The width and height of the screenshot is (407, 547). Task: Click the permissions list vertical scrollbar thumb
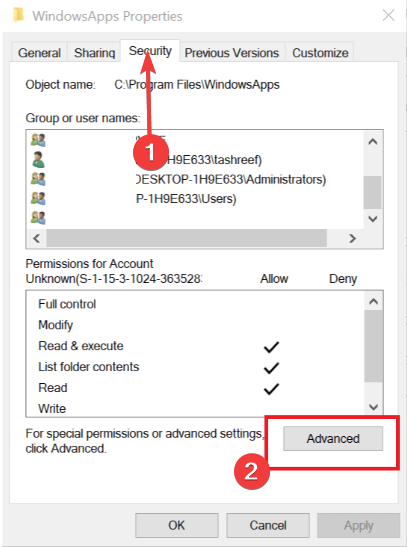373,346
